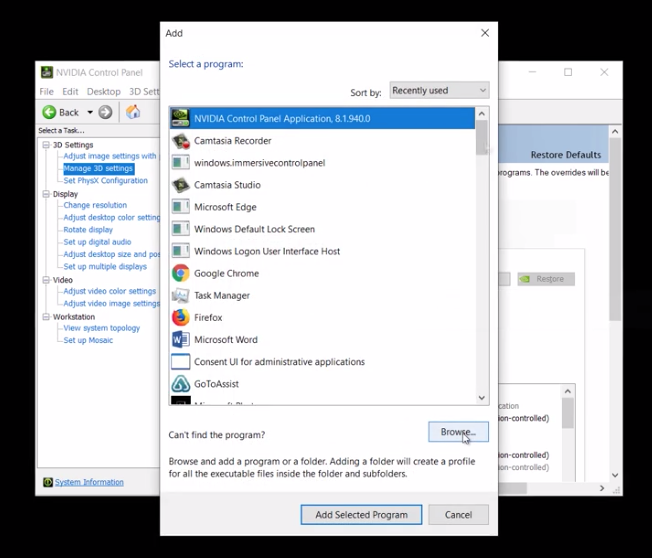Click Restore Defaults

click(566, 155)
